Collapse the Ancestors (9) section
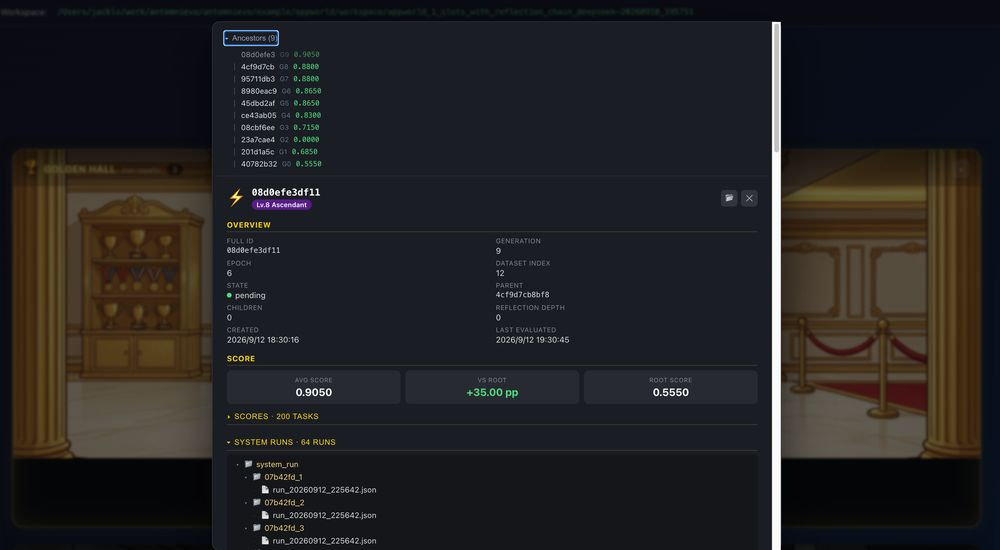Viewport: 1000px width, 550px height. (x=251, y=38)
